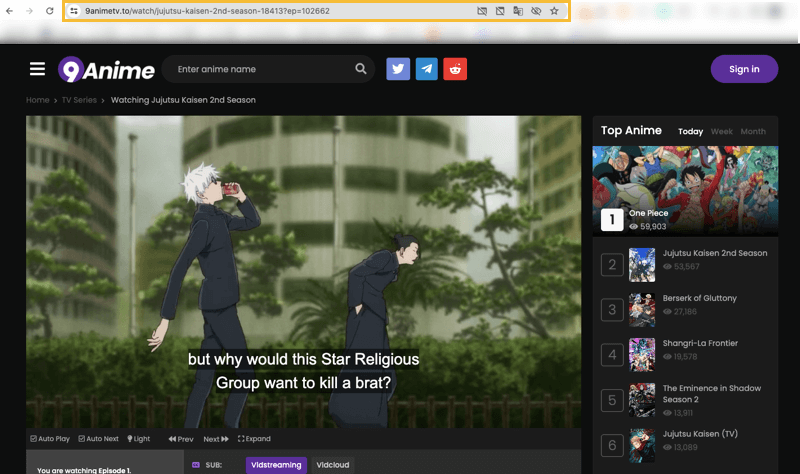Switch Top Anime to the Month tab
The width and height of the screenshot is (800, 474).
point(753,132)
